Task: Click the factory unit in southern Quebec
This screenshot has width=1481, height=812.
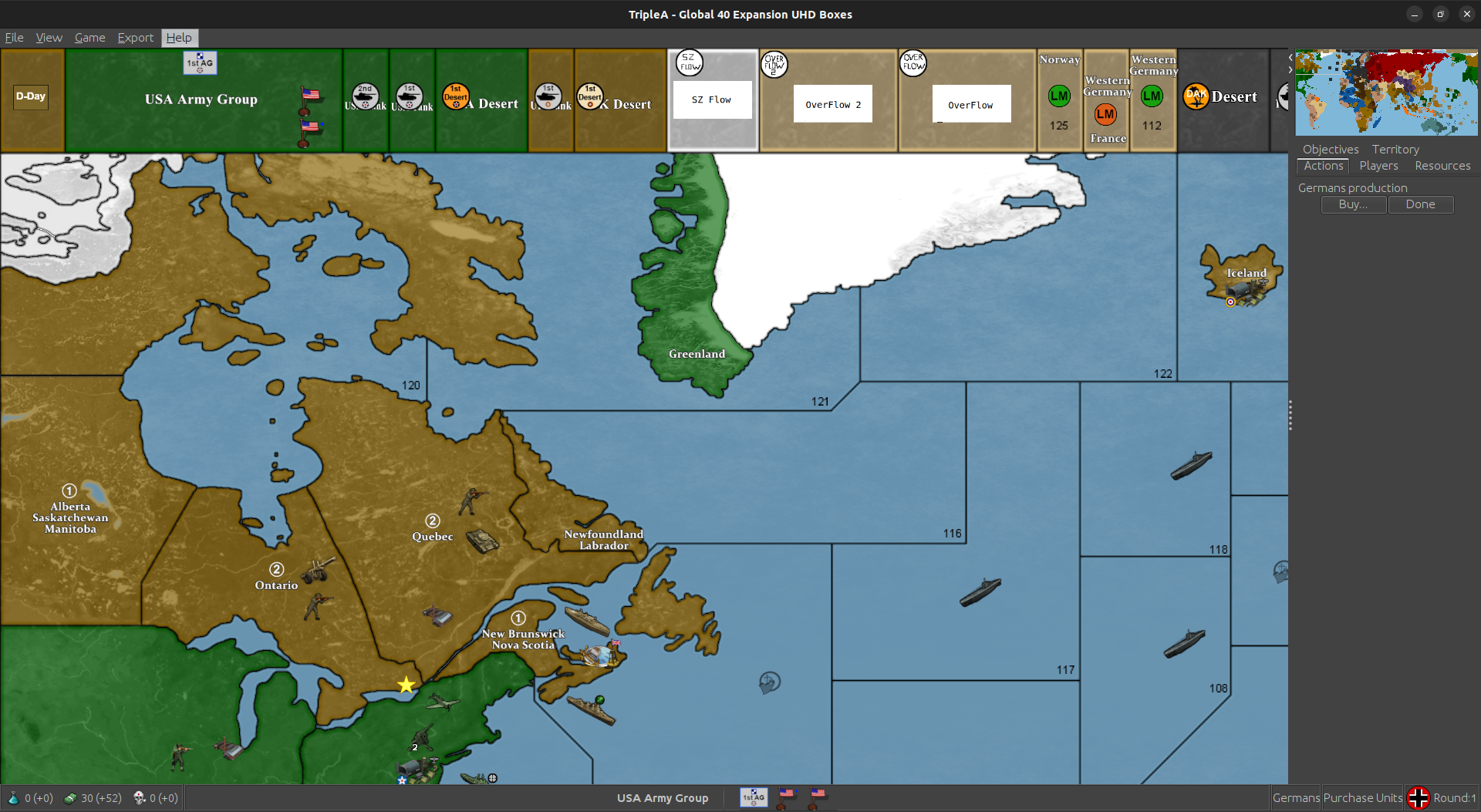Action: (437, 615)
